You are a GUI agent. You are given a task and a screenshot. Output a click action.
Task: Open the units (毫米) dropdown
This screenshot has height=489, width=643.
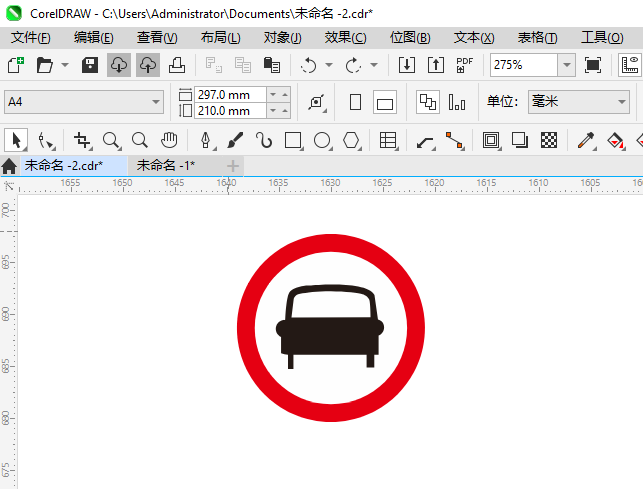coord(579,102)
